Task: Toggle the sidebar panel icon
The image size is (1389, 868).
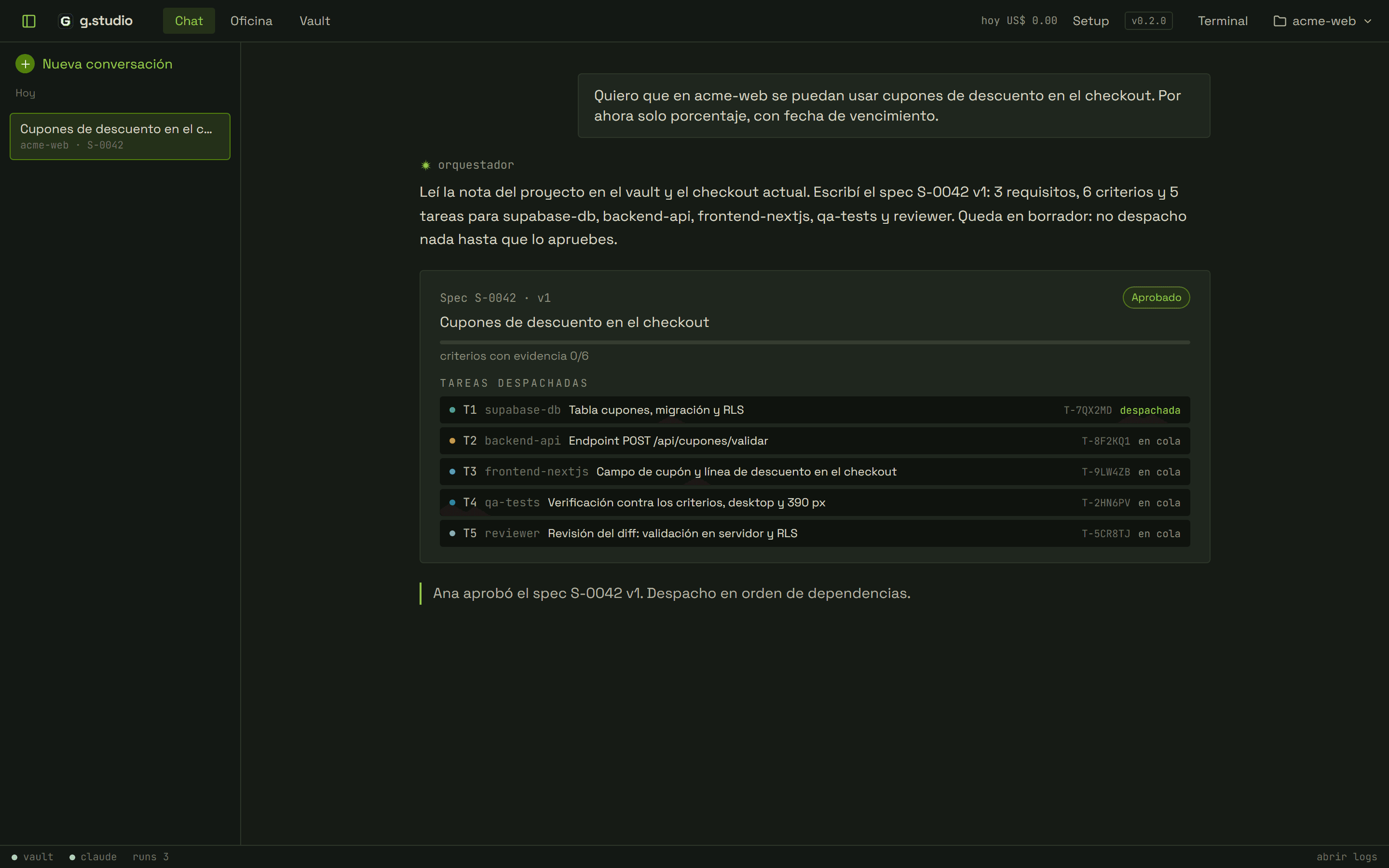Action: 29,21
